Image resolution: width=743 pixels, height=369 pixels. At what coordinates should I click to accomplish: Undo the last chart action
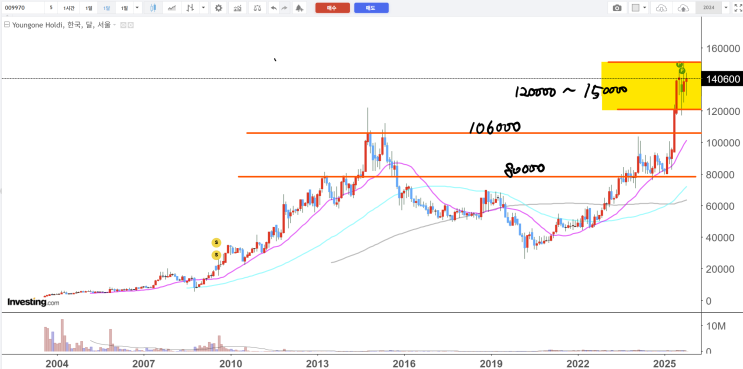click(x=273, y=8)
